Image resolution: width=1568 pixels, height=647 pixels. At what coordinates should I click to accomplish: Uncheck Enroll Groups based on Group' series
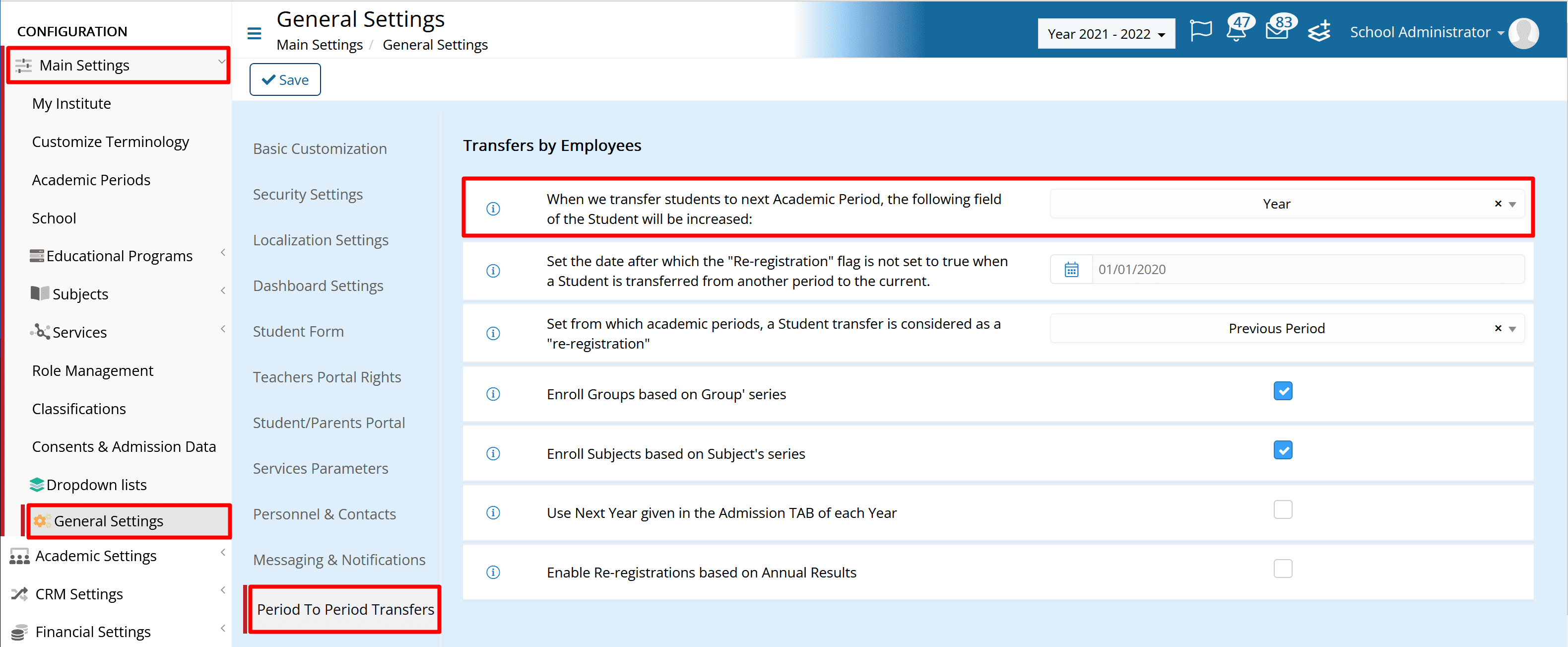pyautogui.click(x=1283, y=390)
